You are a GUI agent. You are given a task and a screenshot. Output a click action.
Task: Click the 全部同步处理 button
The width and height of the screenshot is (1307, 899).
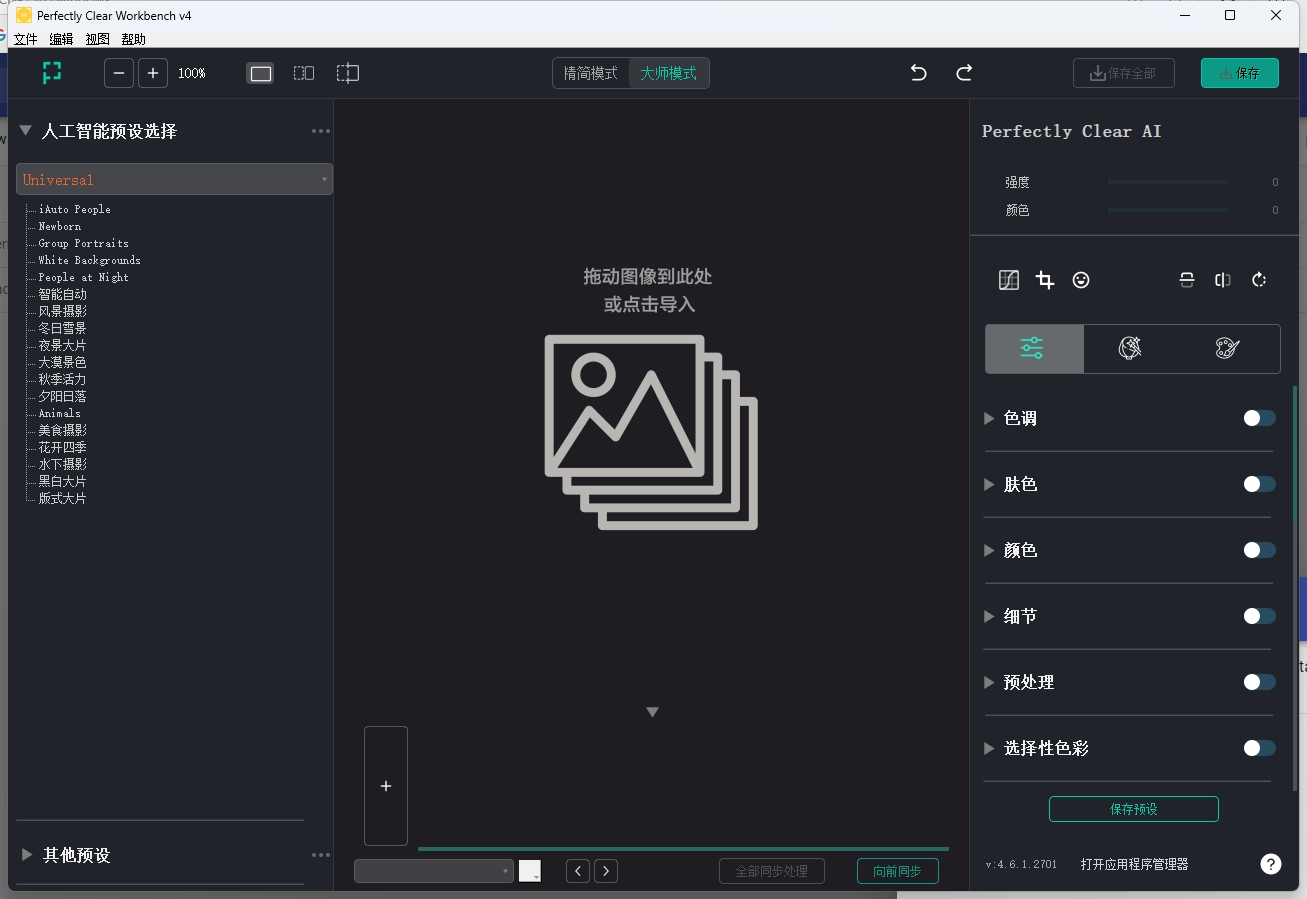[772, 871]
